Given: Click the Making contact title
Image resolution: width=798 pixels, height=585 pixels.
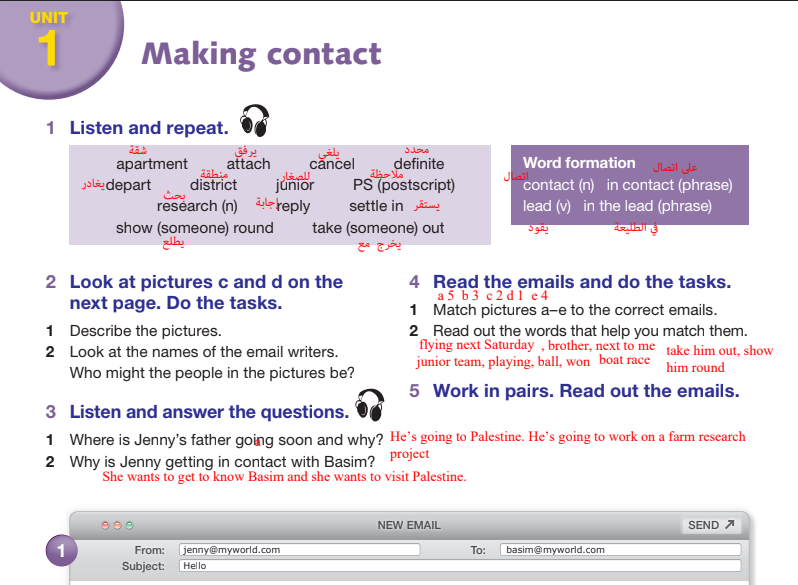Looking at the screenshot, I should 262,54.
